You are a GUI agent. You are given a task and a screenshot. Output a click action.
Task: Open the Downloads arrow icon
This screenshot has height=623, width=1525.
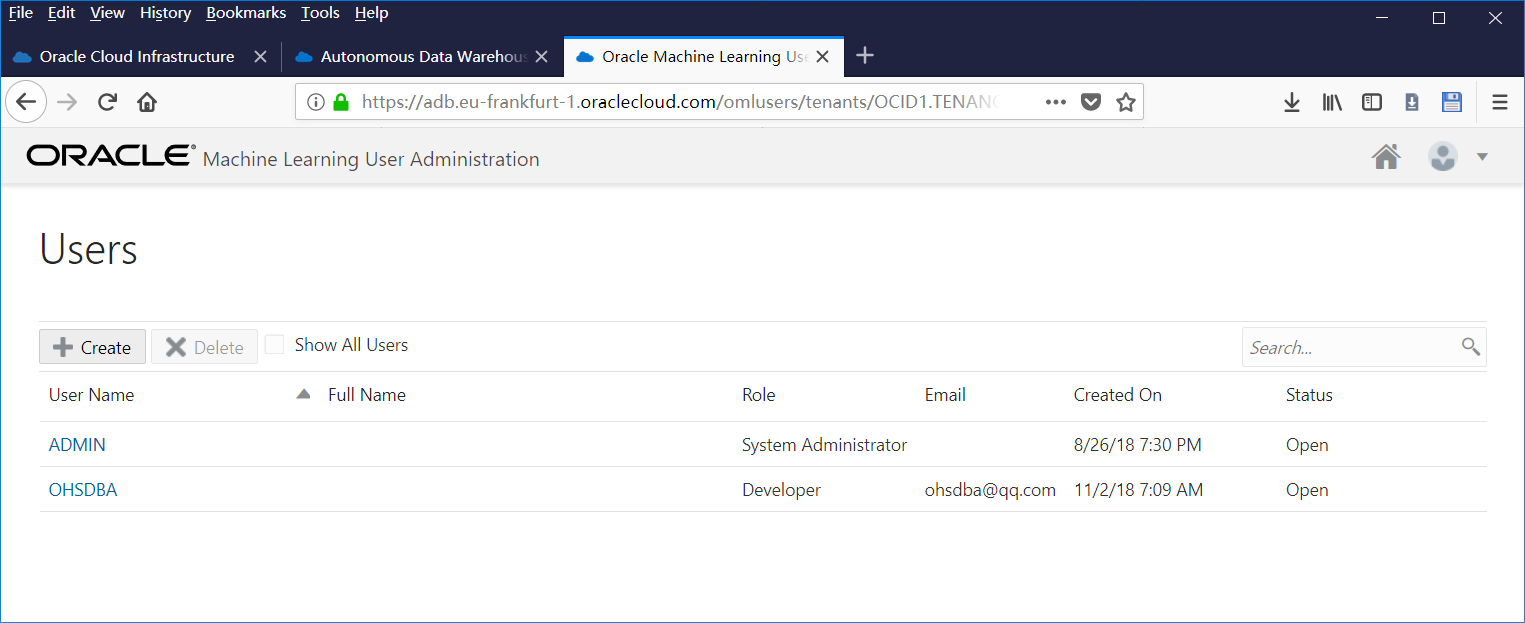[x=1292, y=102]
